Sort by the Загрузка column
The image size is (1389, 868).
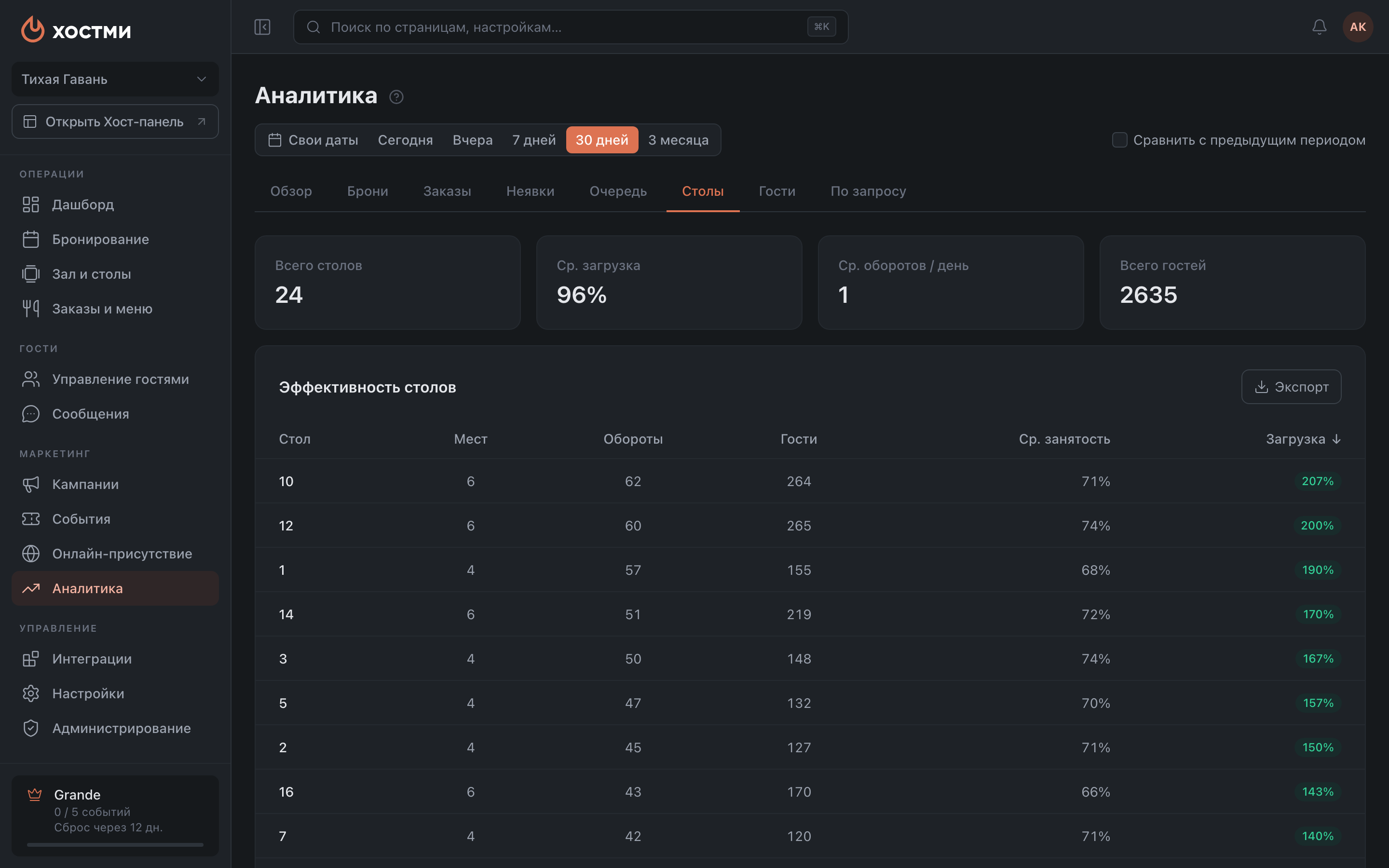[1303, 439]
